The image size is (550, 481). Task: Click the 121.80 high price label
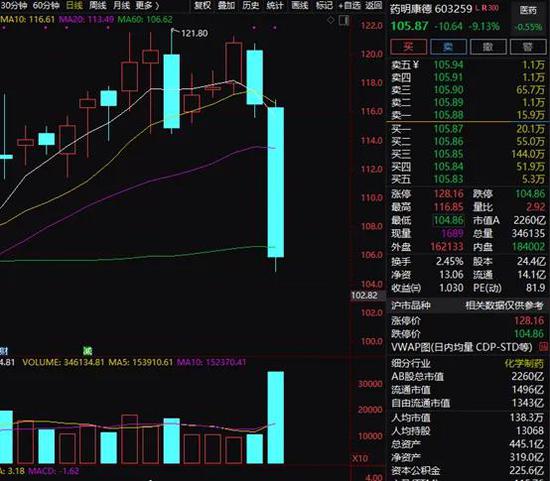point(194,33)
